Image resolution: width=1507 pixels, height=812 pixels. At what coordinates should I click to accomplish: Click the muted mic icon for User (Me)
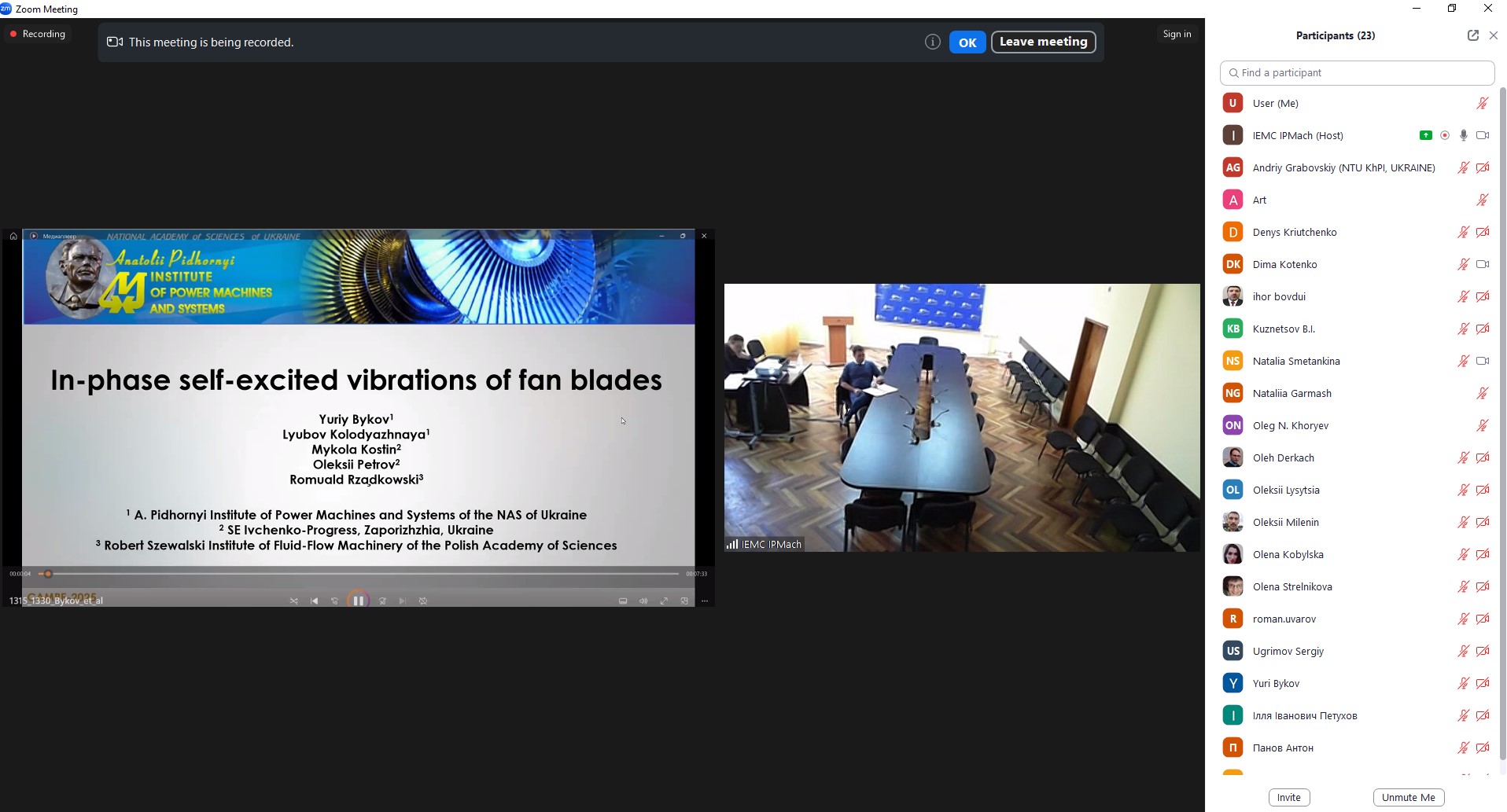click(x=1482, y=103)
